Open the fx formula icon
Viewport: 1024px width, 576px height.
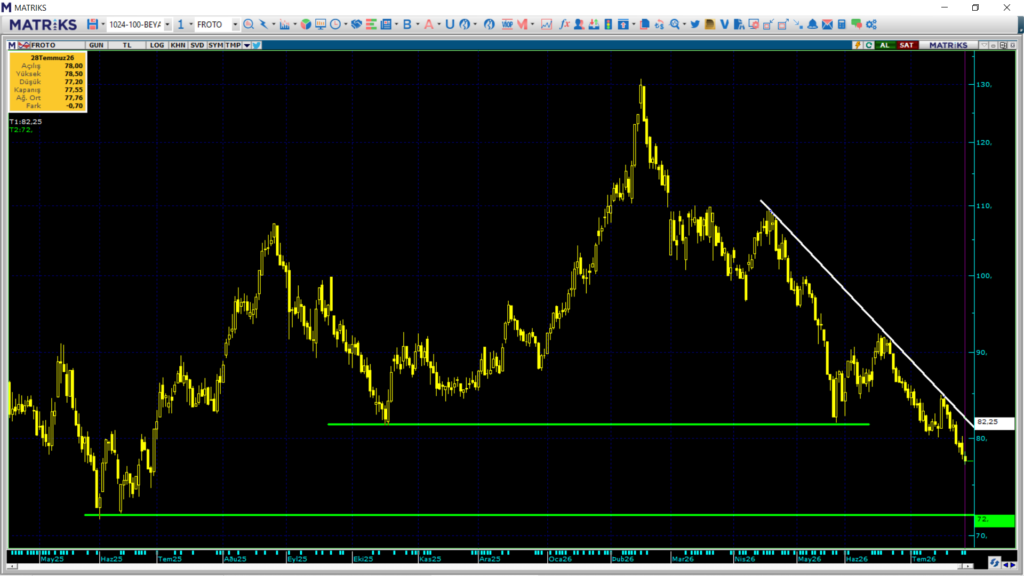(x=565, y=24)
